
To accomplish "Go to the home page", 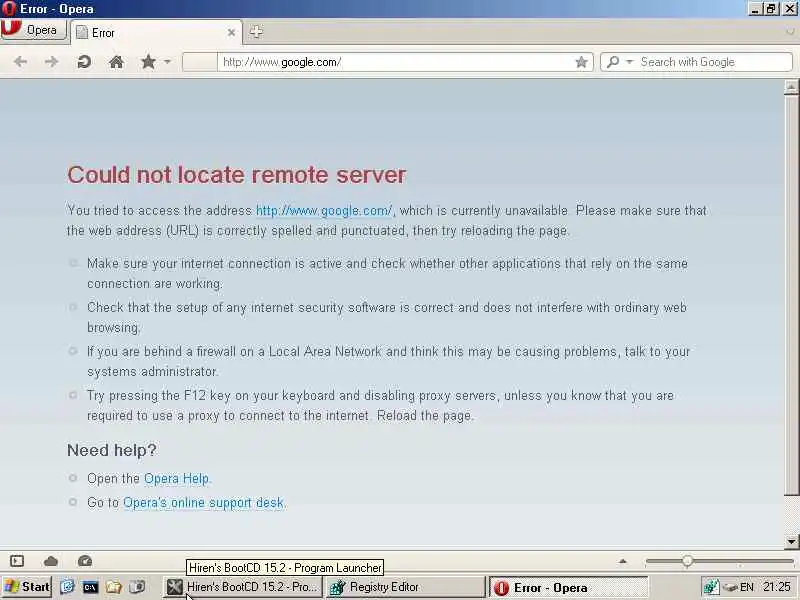I will pyautogui.click(x=116, y=62).
